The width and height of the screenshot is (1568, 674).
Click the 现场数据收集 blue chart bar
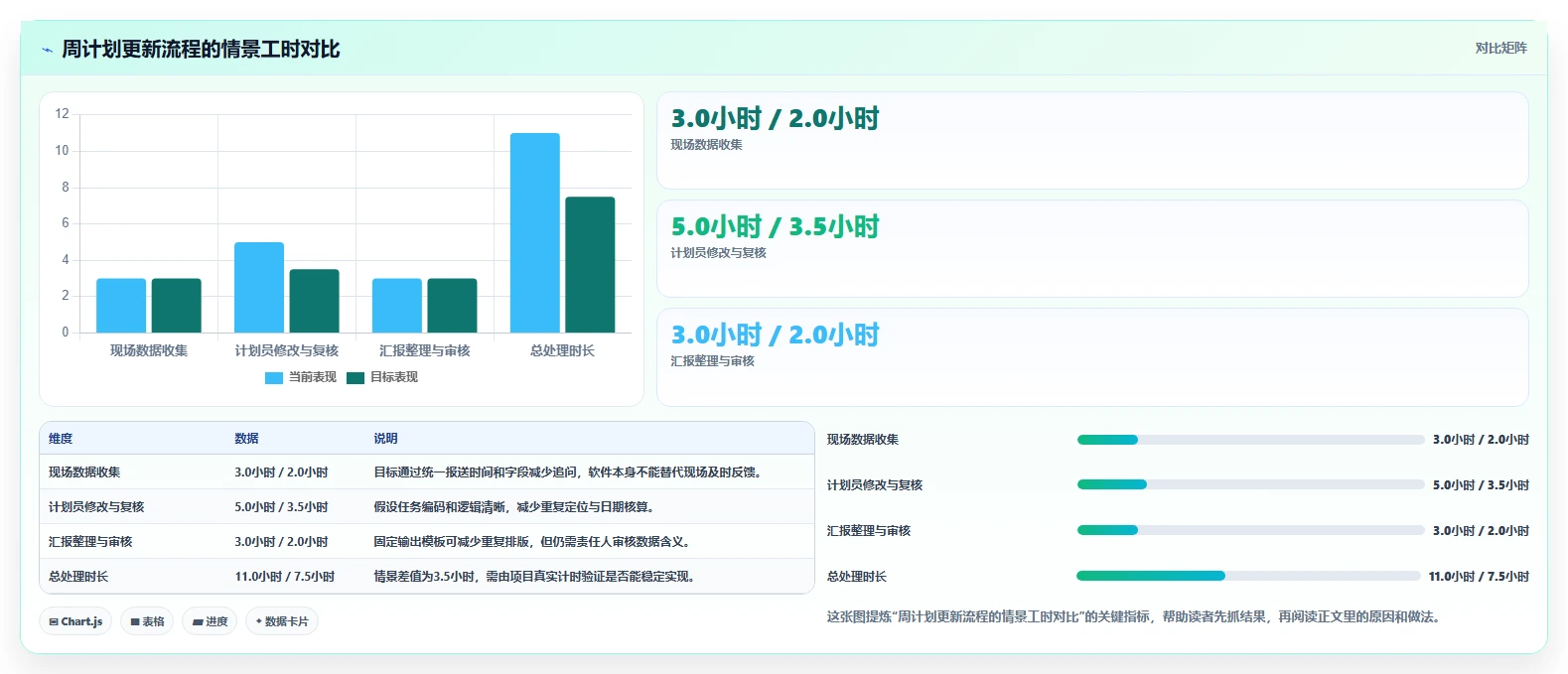pos(121,306)
